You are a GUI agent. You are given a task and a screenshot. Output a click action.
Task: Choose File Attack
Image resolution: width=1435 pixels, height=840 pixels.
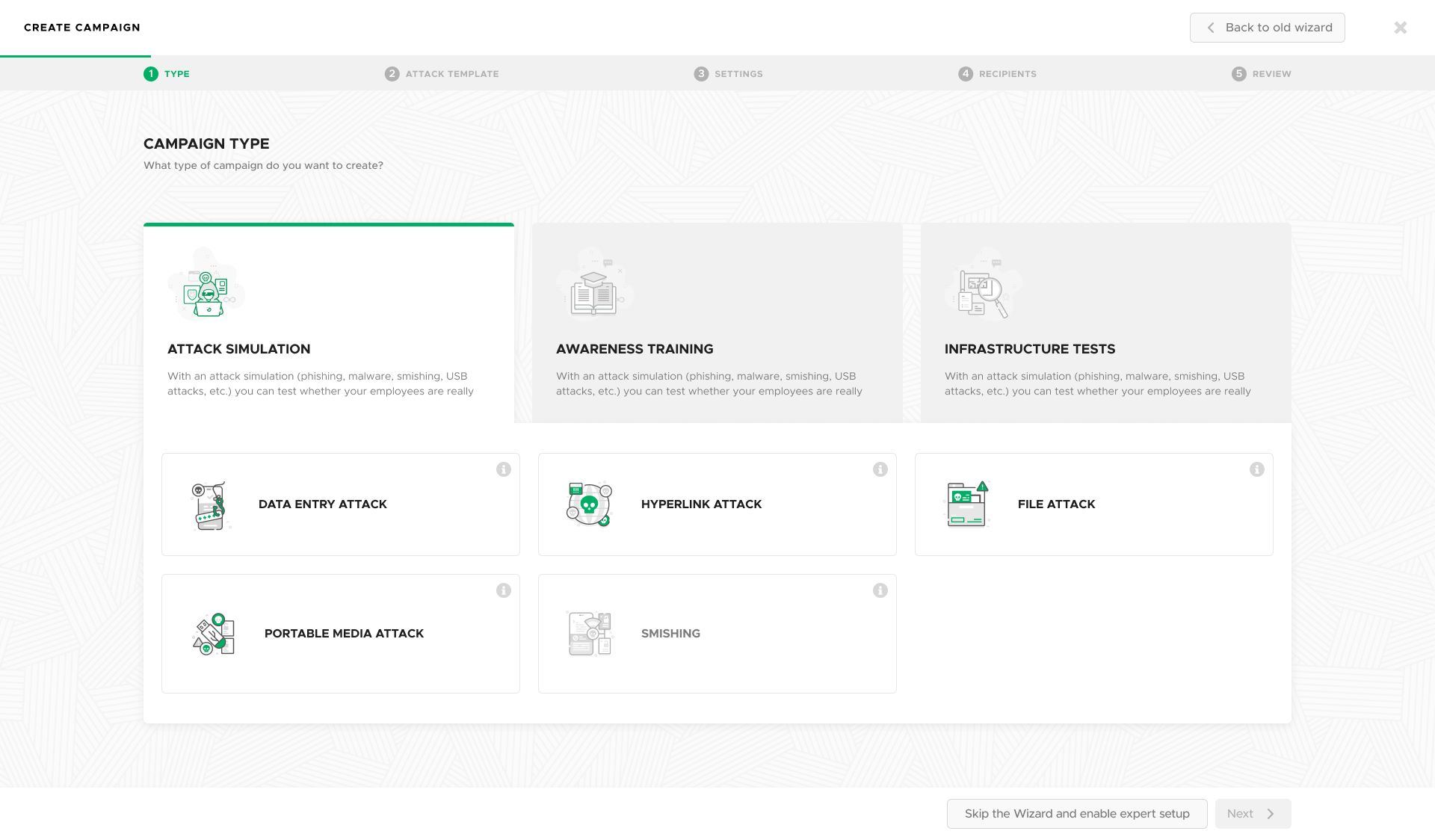tap(1094, 504)
